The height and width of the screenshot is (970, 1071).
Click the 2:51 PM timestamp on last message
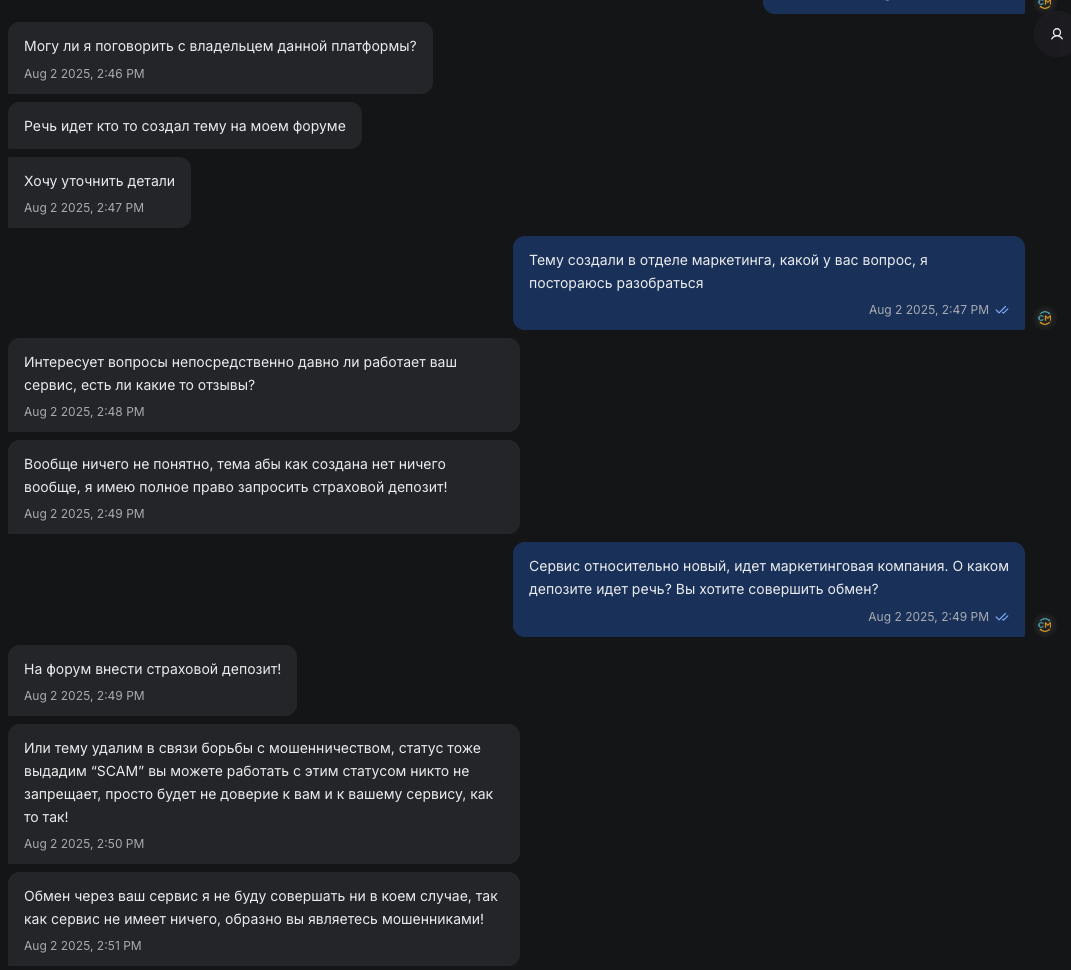point(83,946)
